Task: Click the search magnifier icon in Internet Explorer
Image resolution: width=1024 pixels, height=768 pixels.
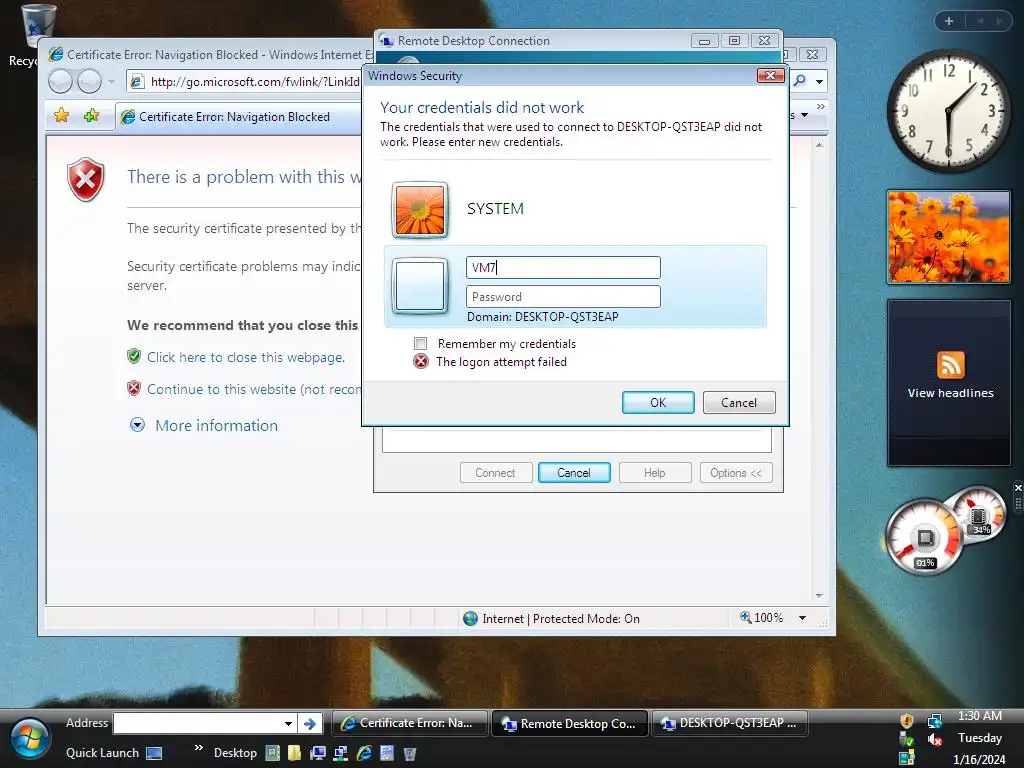Action: tap(799, 81)
